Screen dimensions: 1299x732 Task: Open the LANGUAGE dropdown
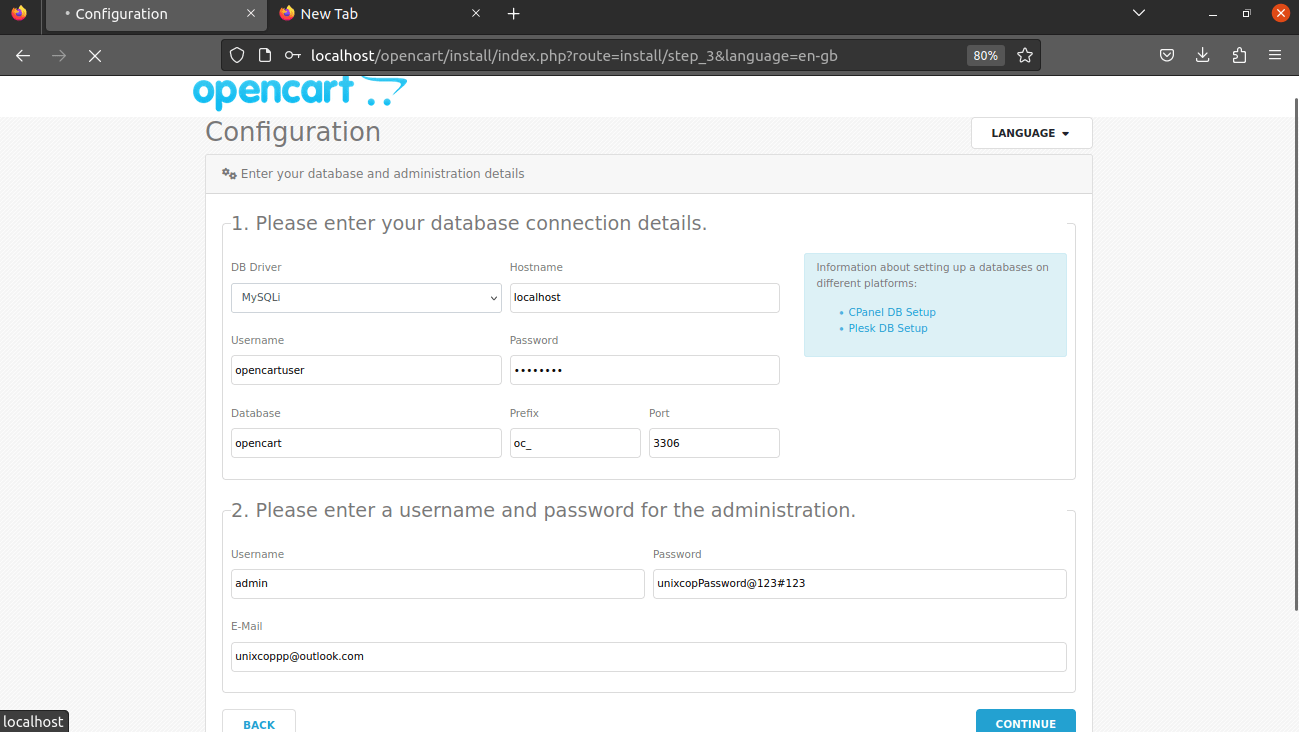pyautogui.click(x=1031, y=133)
